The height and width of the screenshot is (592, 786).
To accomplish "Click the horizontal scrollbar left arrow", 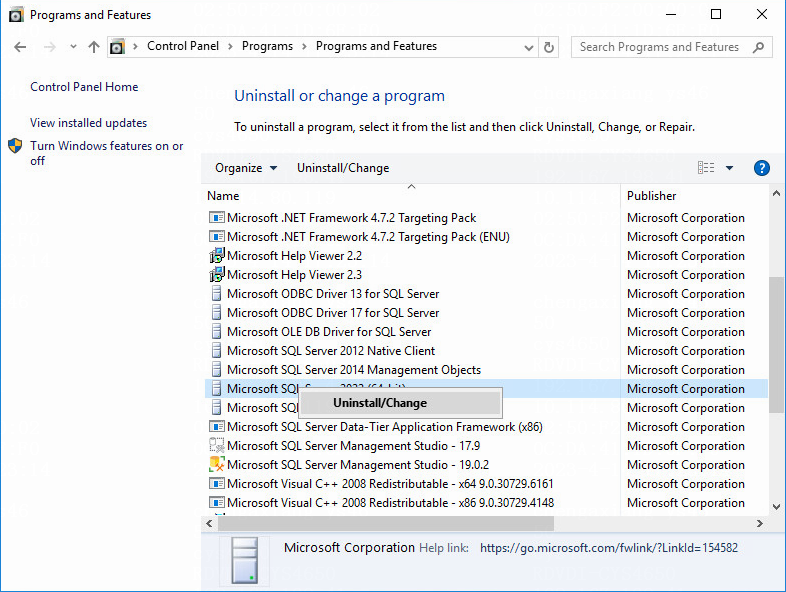I will click(x=210, y=524).
